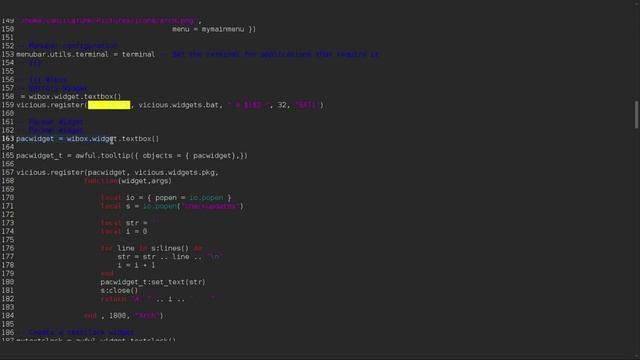The height and width of the screenshot is (360, 640).
Task: Click 'i = i + 1' on line 178
Action: pyautogui.click(x=136, y=266)
